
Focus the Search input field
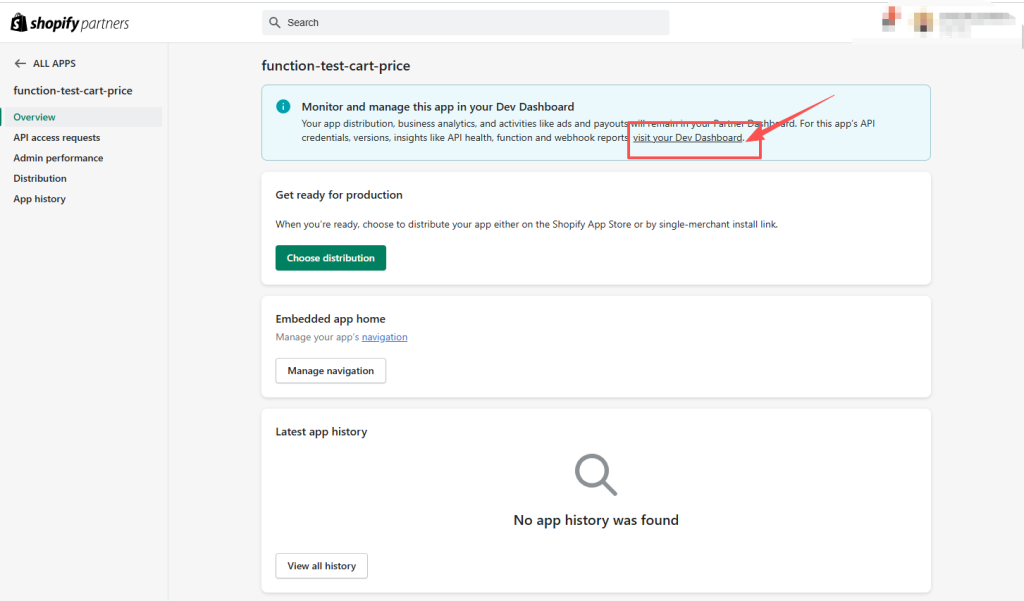tap(470, 23)
